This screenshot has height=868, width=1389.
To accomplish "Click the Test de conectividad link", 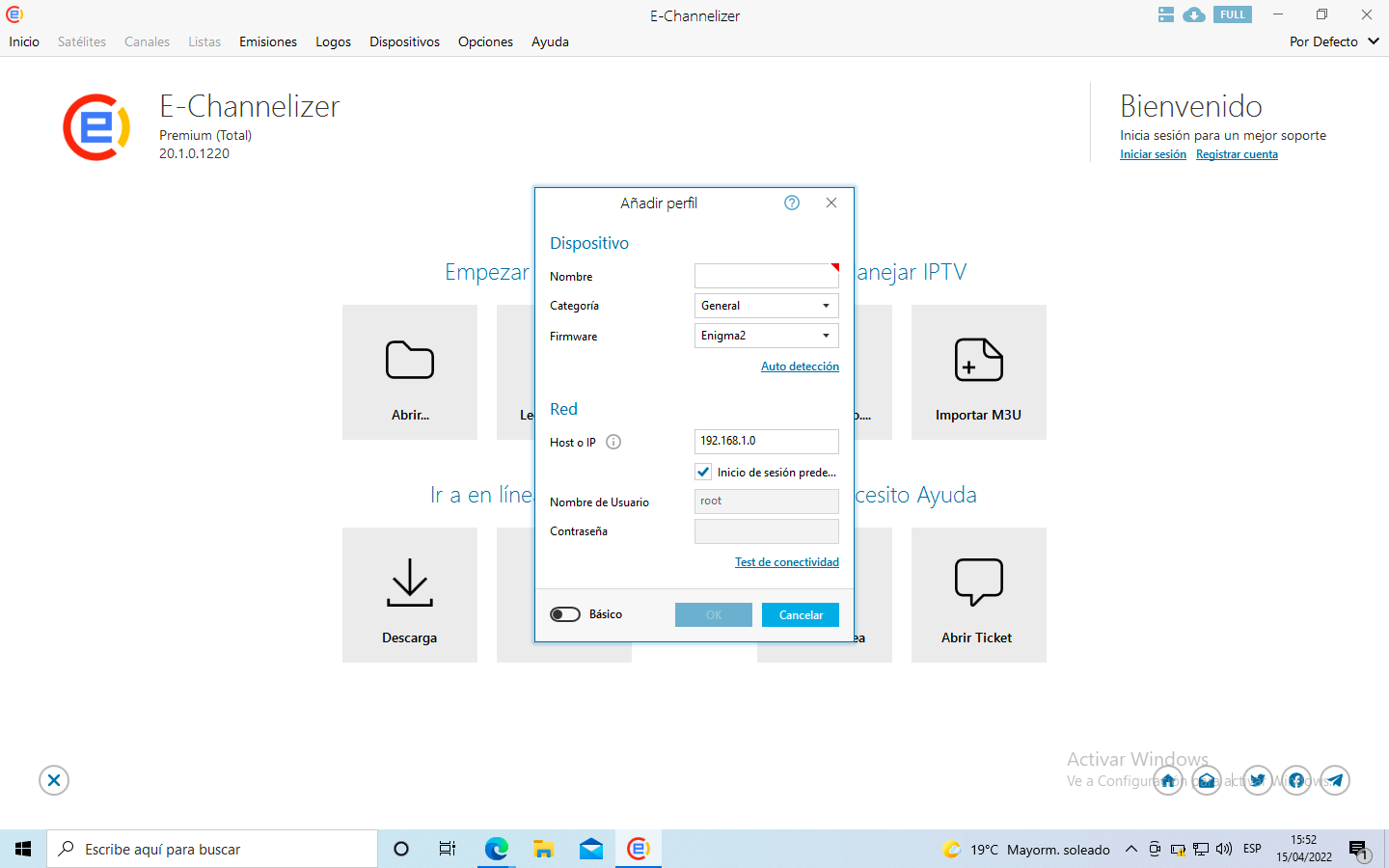I will pos(786,562).
